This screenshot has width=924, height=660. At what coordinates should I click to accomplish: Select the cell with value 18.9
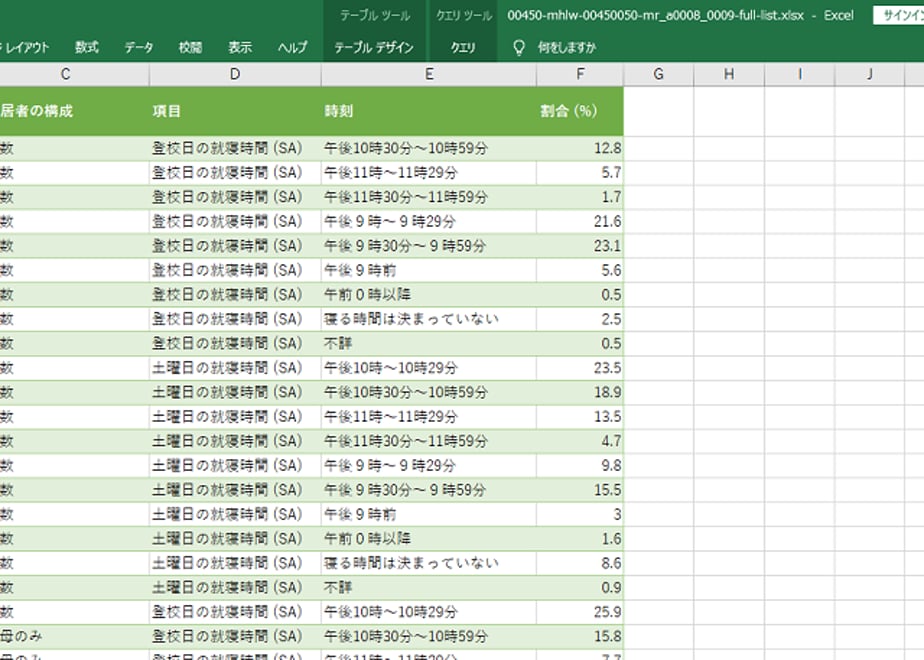[580, 392]
